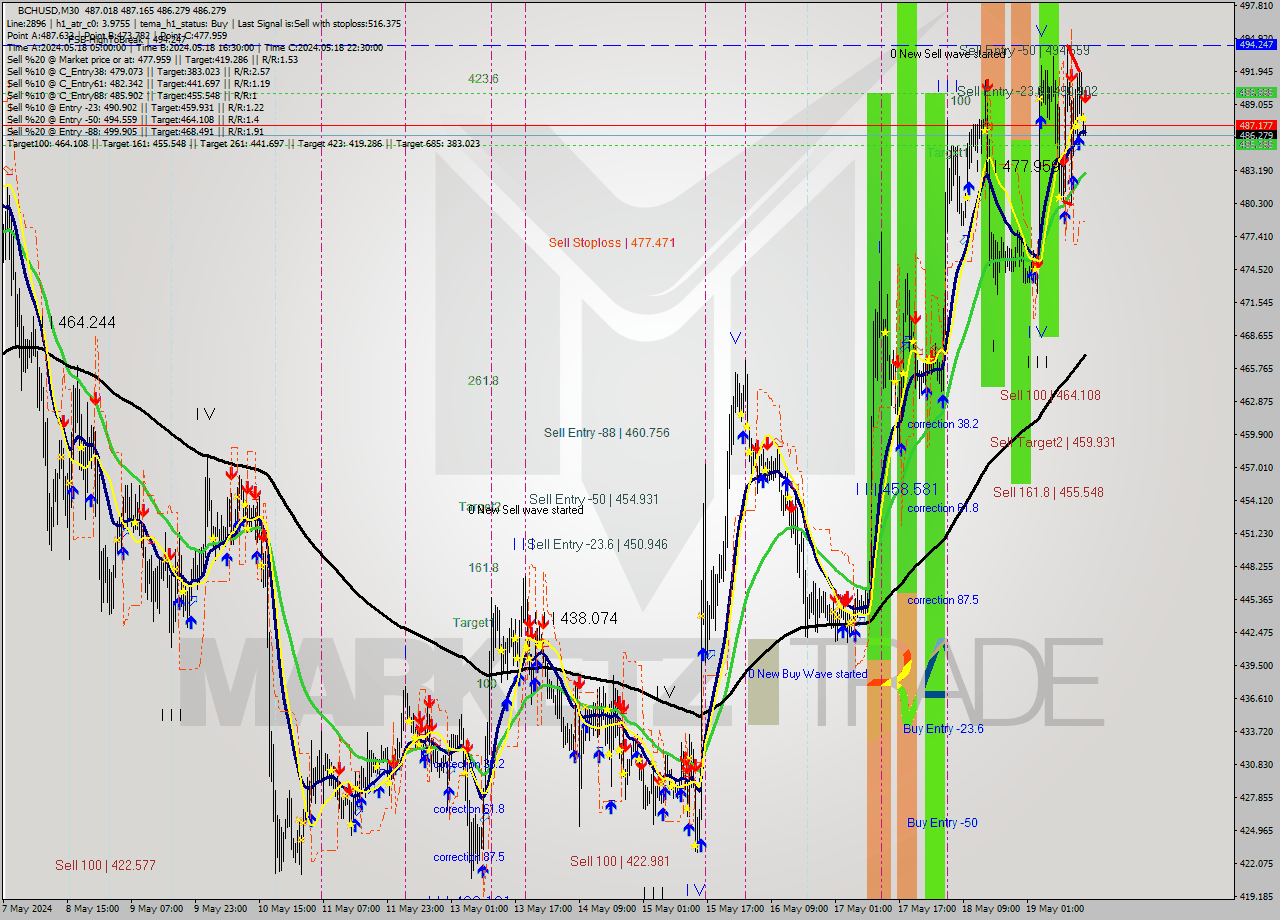Viewport: 1280px width, 920px height.
Task: Click the 'Sell Target2 | 459.931' label
Action: click(x=1052, y=442)
